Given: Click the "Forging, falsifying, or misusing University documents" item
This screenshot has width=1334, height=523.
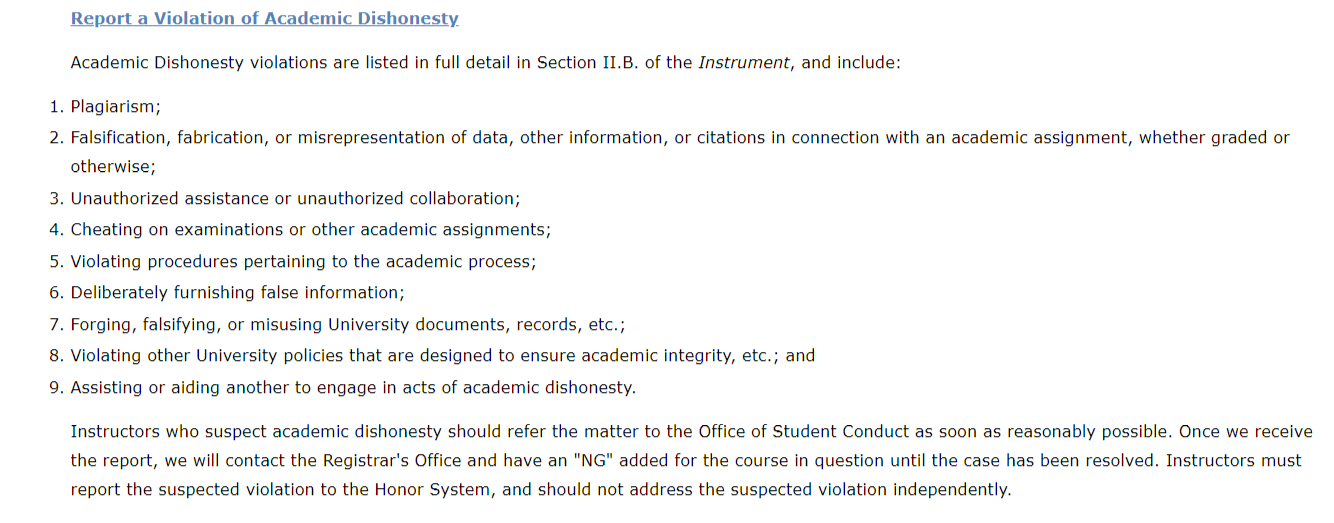Looking at the screenshot, I should (x=347, y=325).
